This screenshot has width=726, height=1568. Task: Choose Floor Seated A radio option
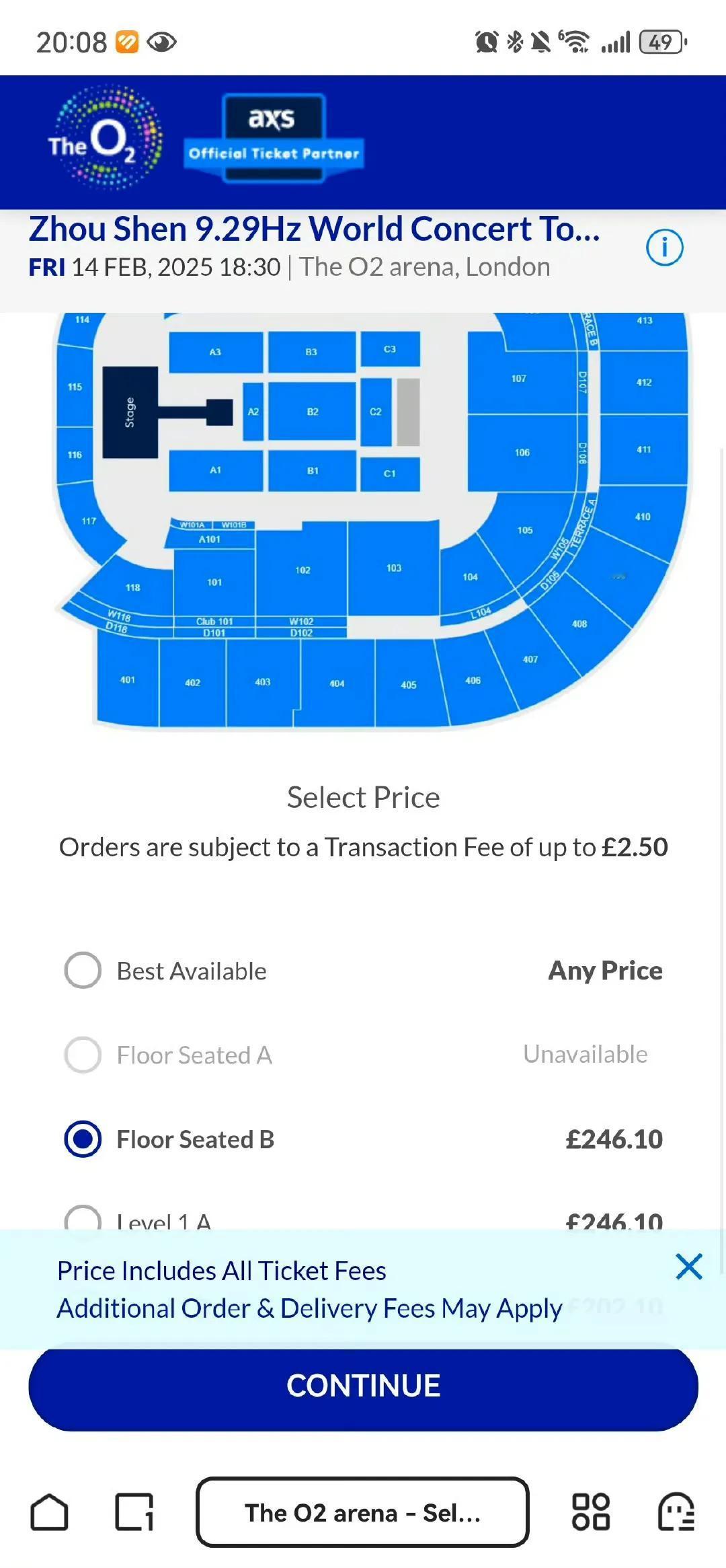[x=83, y=1054]
